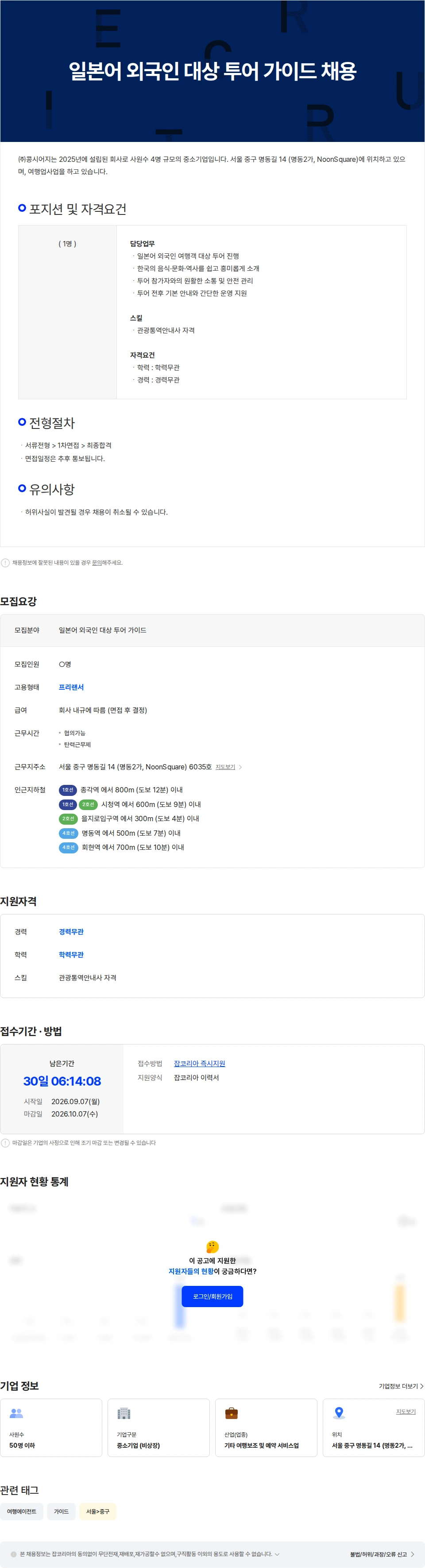Screen dimensions: 425x1568
Task: Click the arrow next to the report link
Action: click(413, 1554)
